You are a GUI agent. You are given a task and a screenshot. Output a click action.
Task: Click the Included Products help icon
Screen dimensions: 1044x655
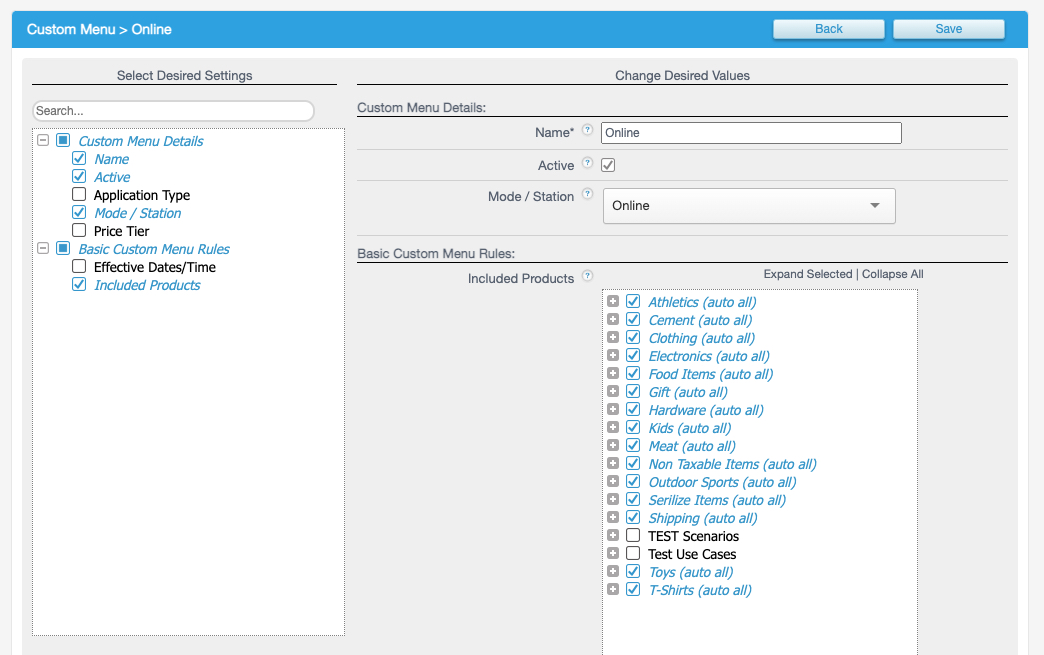pos(587,276)
